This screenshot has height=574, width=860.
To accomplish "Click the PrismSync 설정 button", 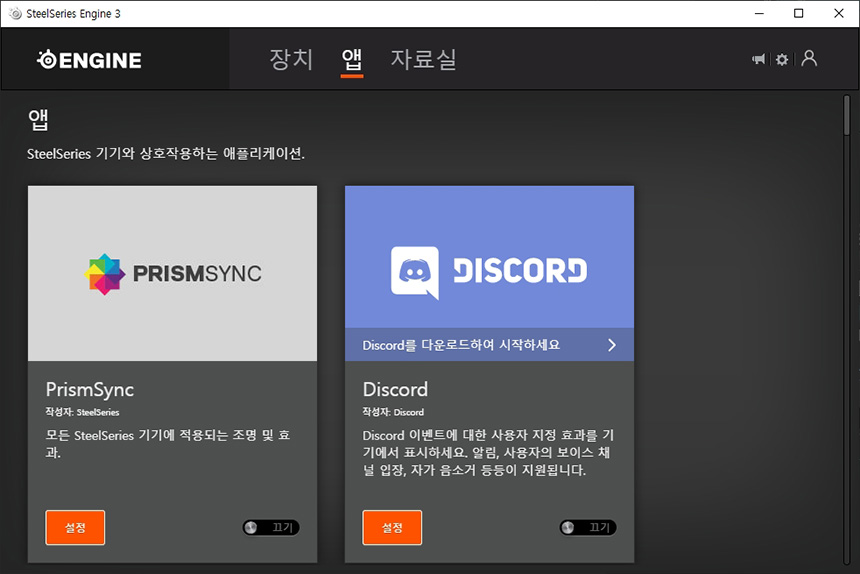I will tap(75, 527).
